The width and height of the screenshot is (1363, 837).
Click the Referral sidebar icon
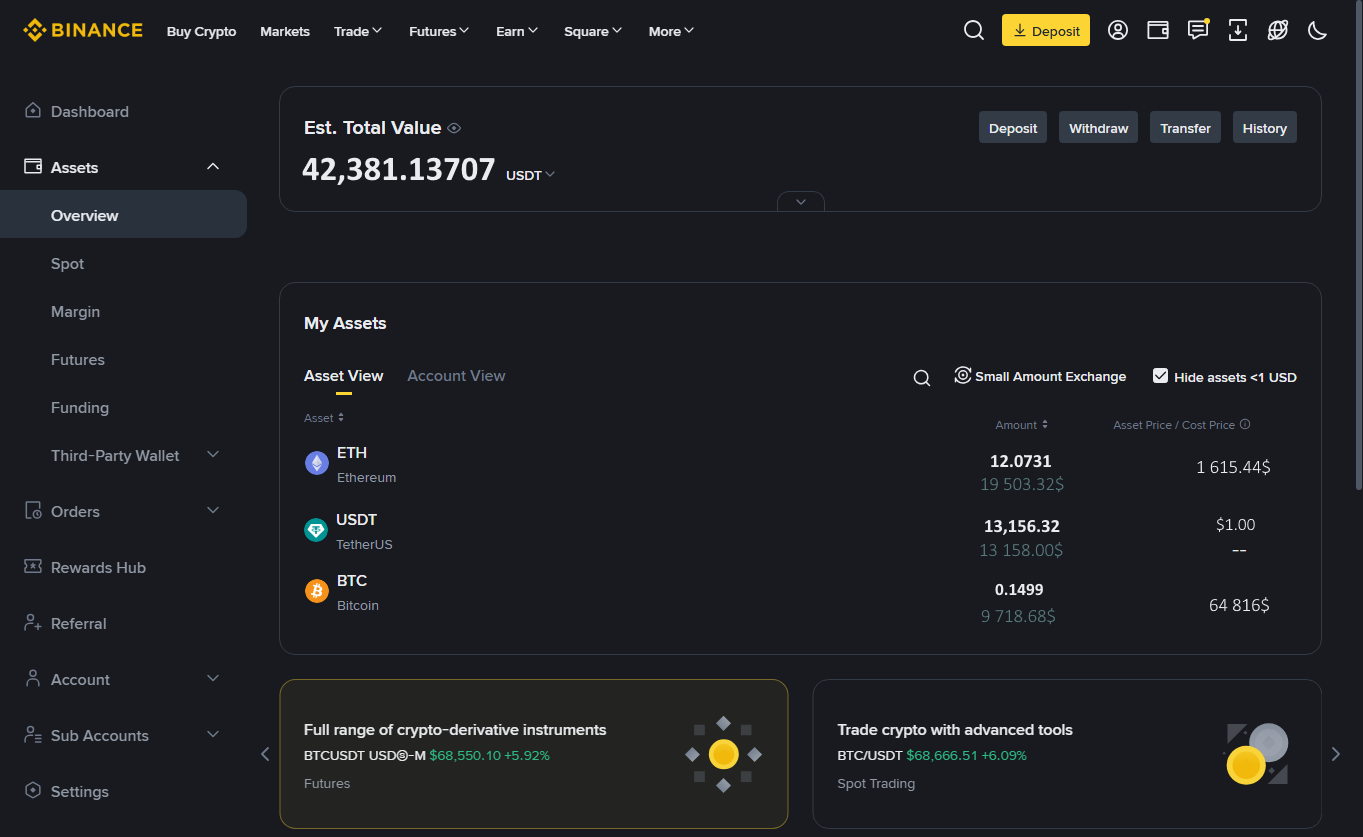33,623
